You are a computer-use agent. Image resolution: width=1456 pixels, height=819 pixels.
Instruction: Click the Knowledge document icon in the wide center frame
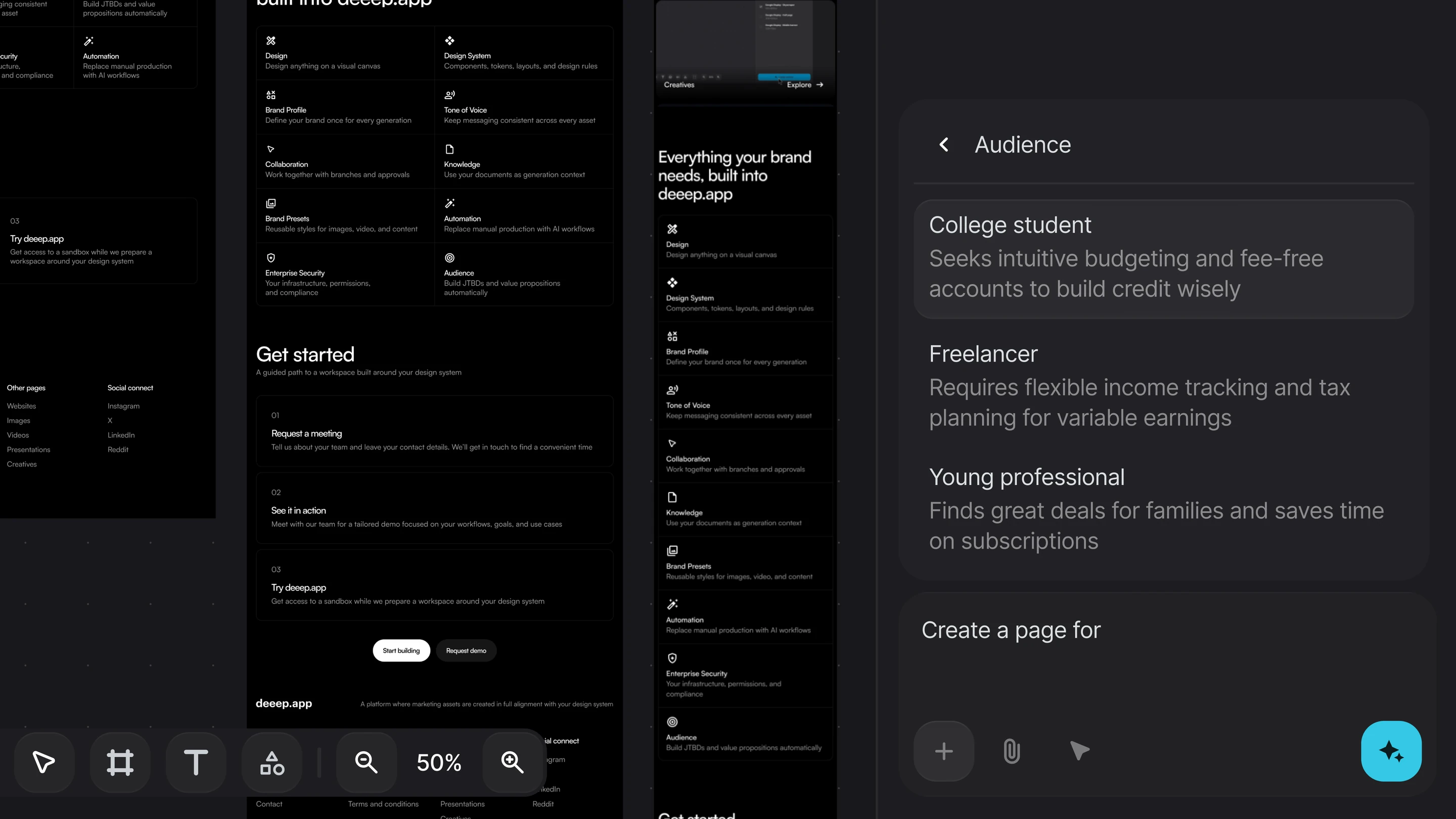click(x=449, y=149)
